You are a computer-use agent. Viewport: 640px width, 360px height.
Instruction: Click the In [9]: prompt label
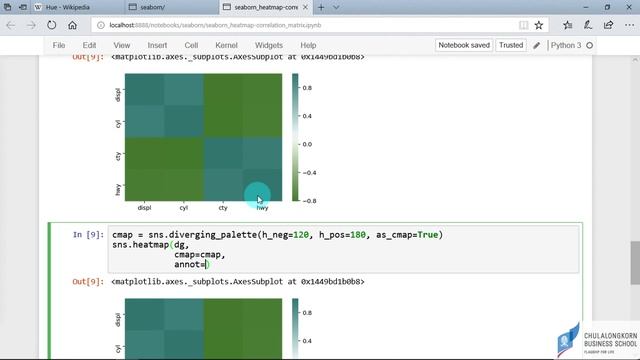tap(88, 235)
